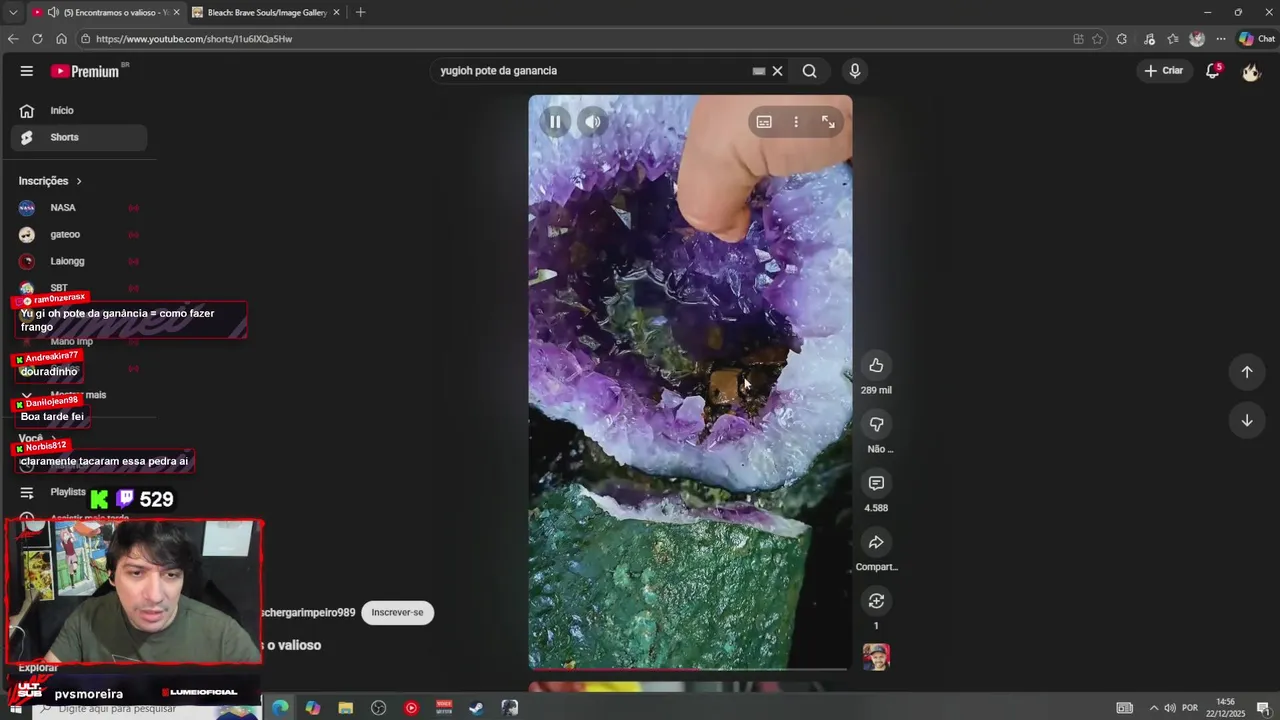Open the system volume control
The height and width of the screenshot is (720, 1280).
tap(1170, 708)
